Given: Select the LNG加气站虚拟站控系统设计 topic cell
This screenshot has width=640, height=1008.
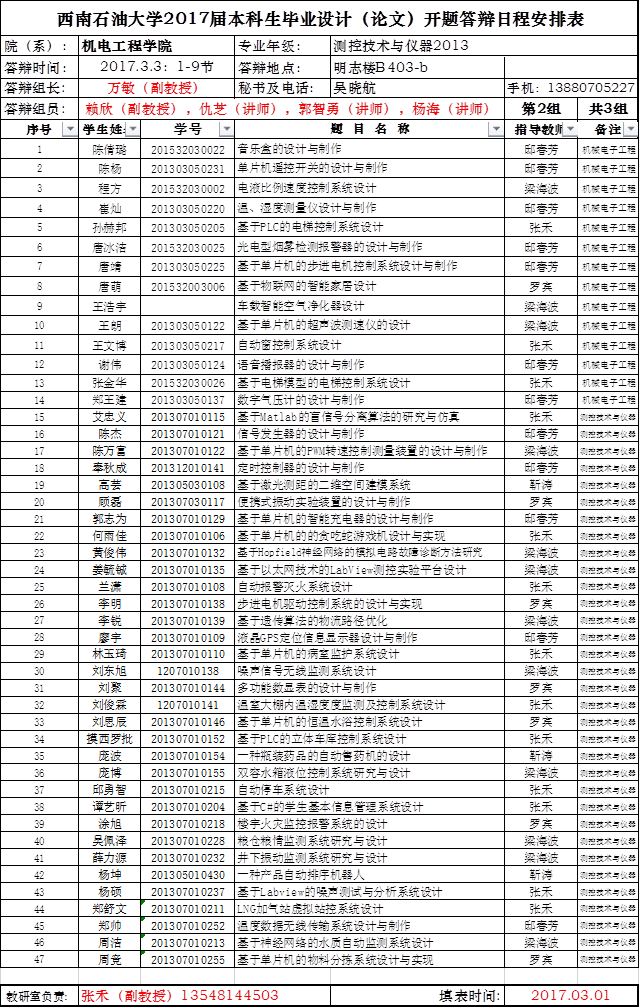Looking at the screenshot, I should tap(309, 909).
